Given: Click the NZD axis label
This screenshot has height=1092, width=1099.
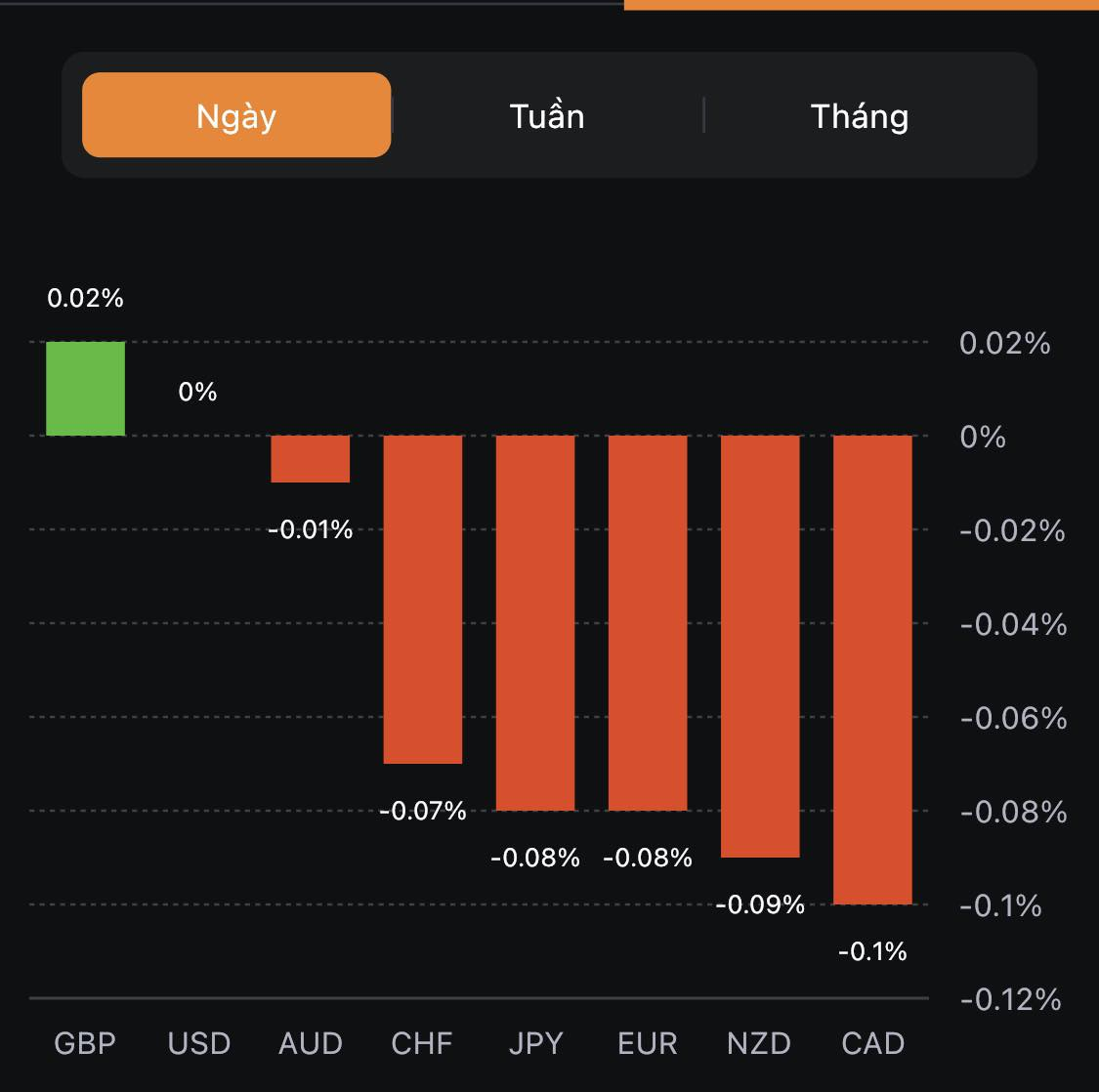Looking at the screenshot, I should point(759,1043).
